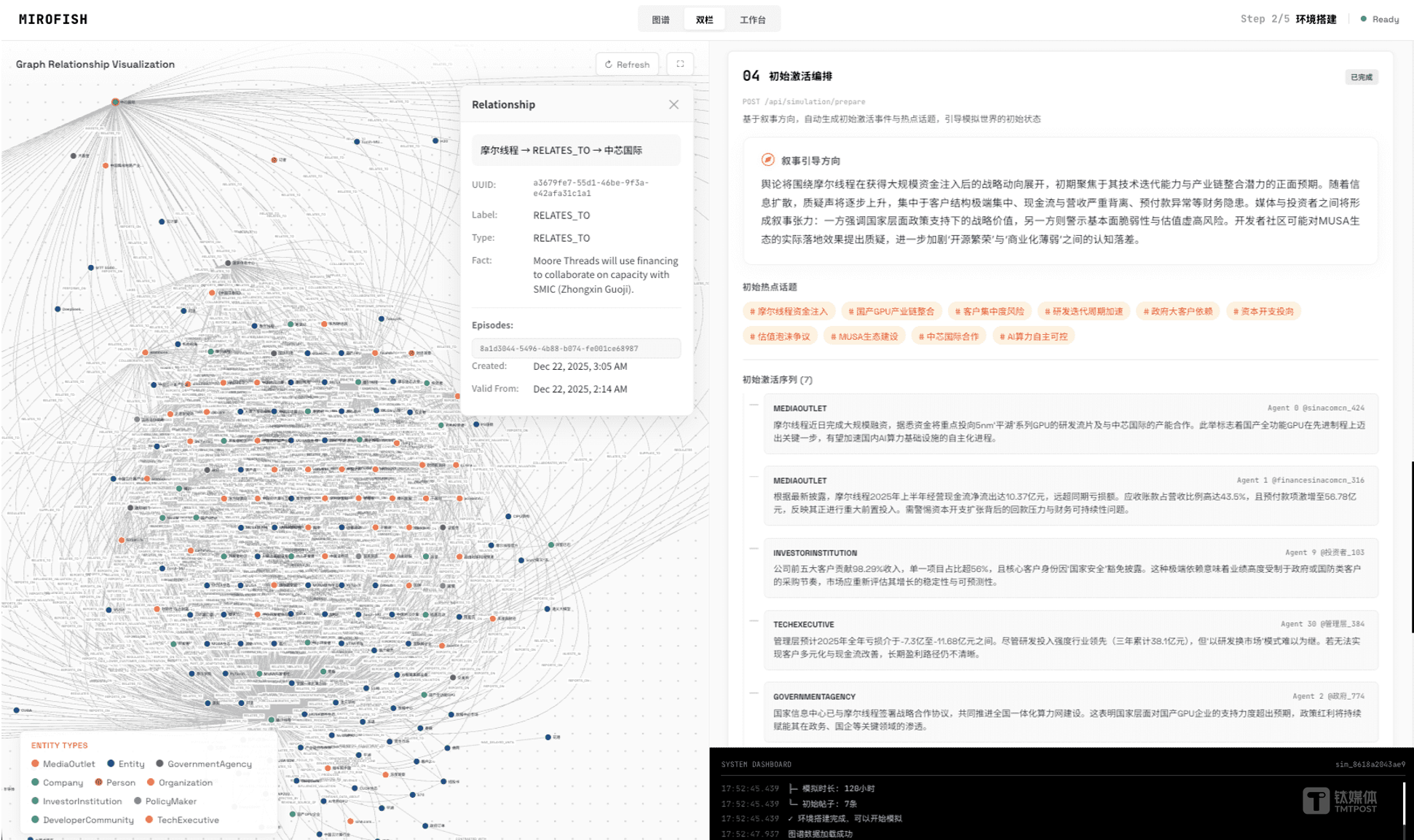Click the MIROFISH logo
Image resolution: width=1414 pixels, height=840 pixels.
(x=53, y=20)
